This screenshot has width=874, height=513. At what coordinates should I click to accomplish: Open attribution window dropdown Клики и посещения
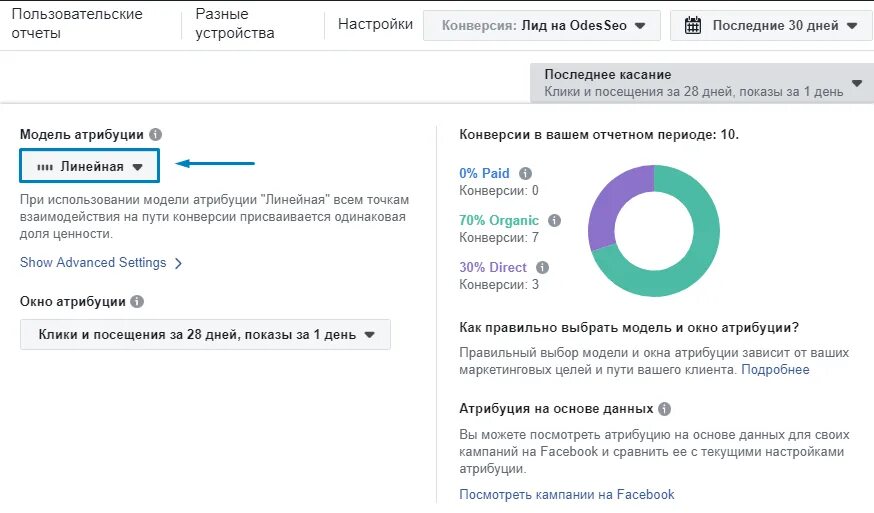click(x=205, y=335)
